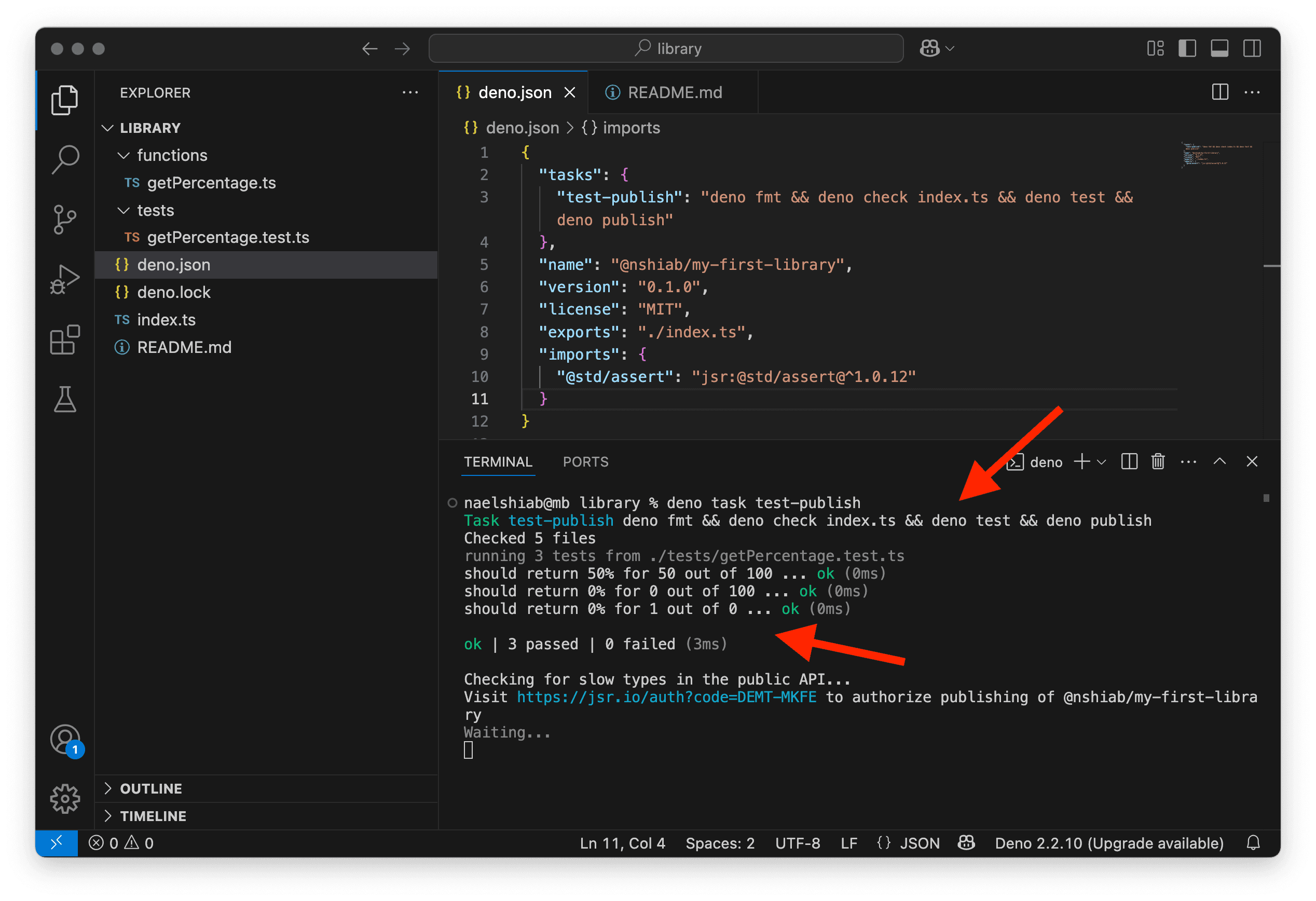Maximize the terminal panel size
The width and height of the screenshot is (1316, 901).
[x=1219, y=461]
